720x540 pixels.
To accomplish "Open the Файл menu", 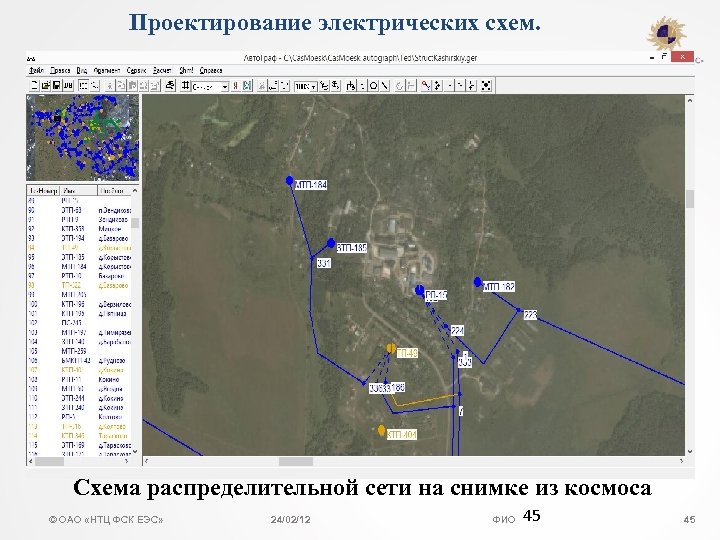I will point(36,70).
